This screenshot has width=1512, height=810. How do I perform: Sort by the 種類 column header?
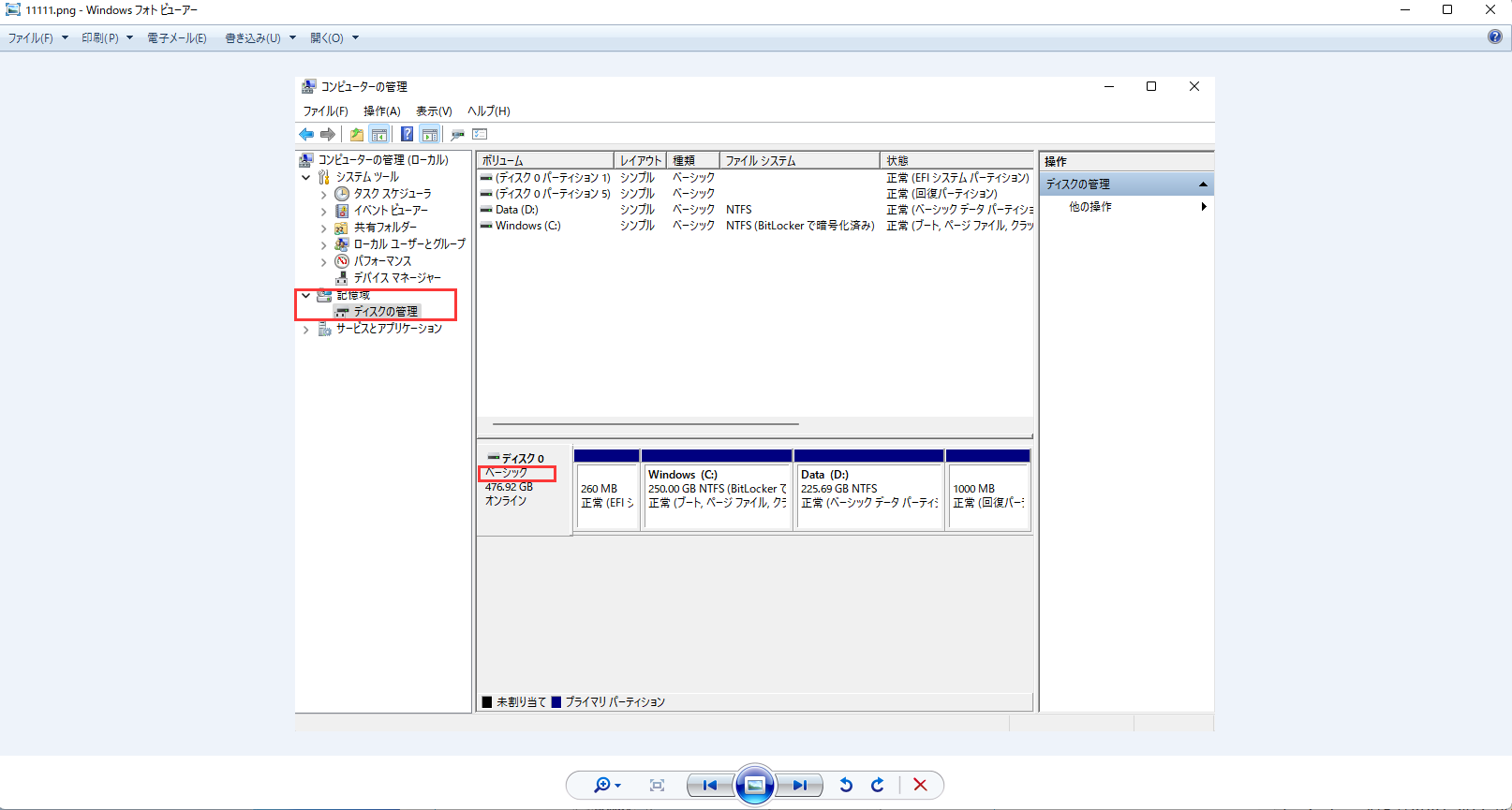click(x=693, y=160)
